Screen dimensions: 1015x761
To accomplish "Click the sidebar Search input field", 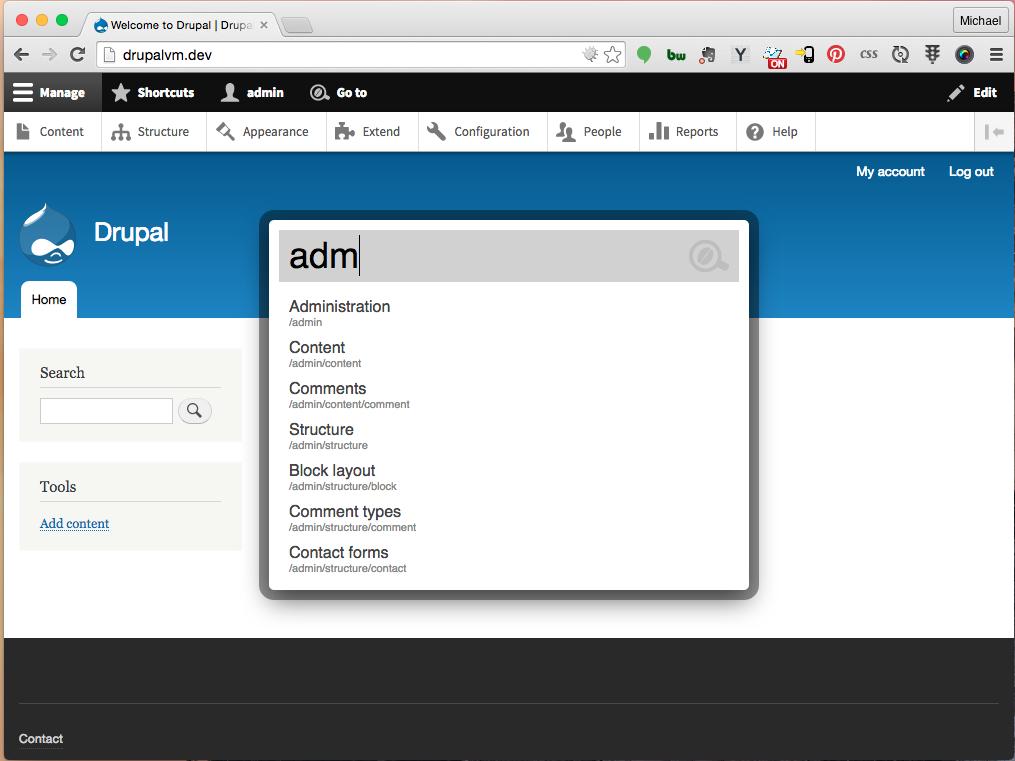I will pos(106,411).
